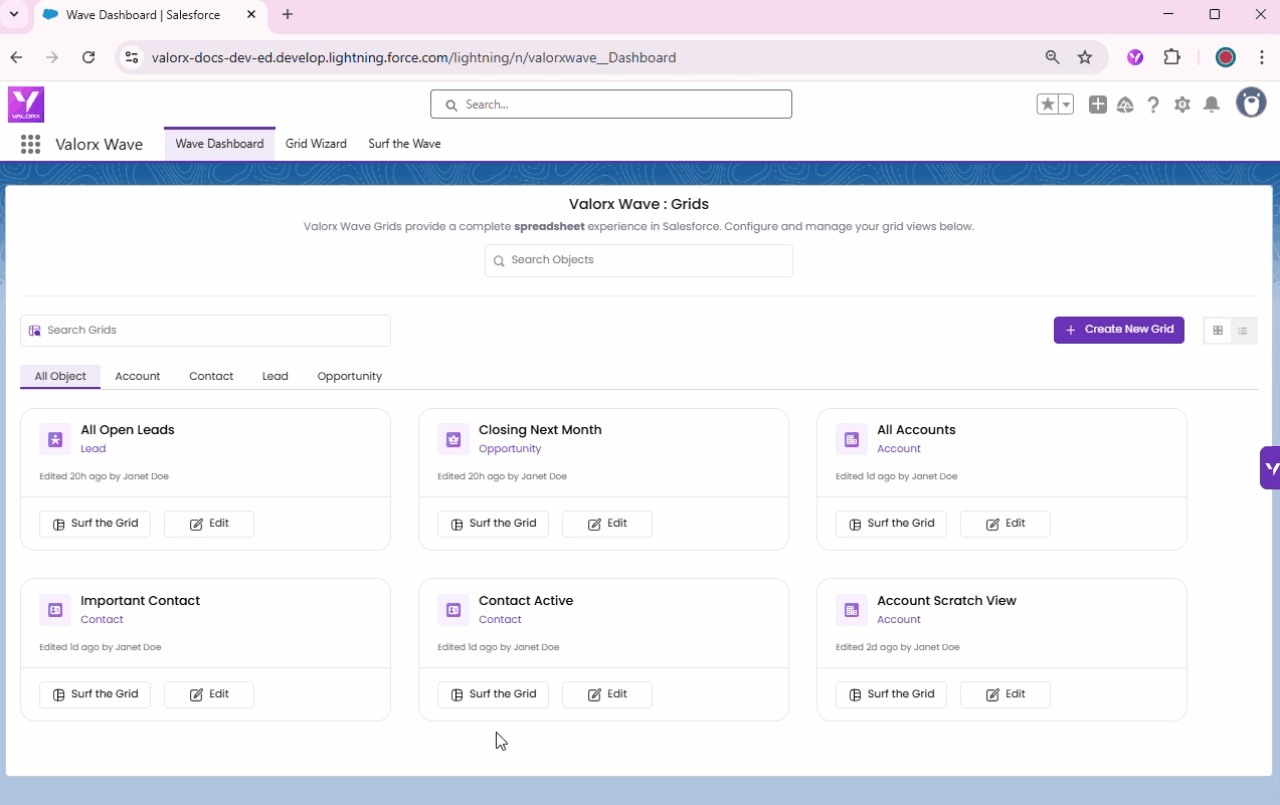Image resolution: width=1280 pixels, height=805 pixels.
Task: Bookmark this page with the star icon
Action: [1085, 58]
